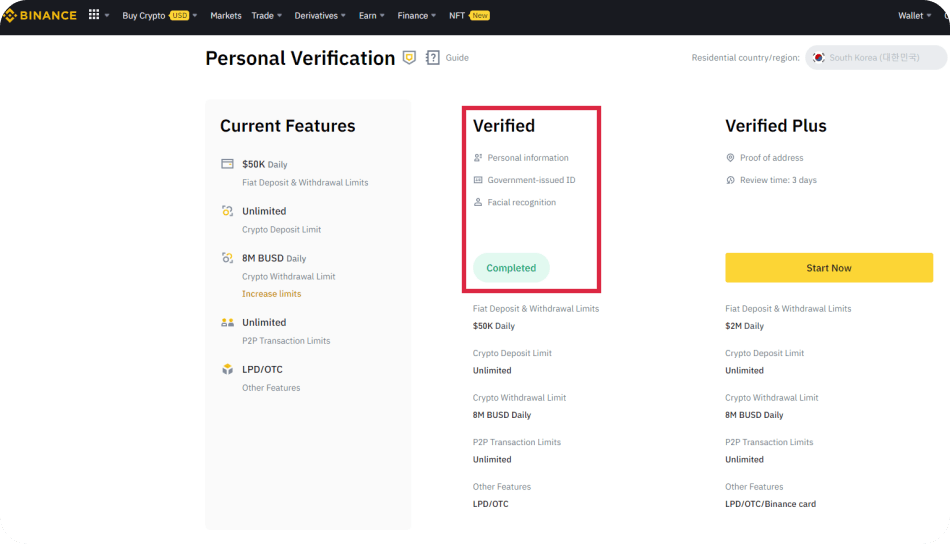The height and width of the screenshot is (544, 950).
Task: Open the NFT menu item
Action: tap(457, 15)
